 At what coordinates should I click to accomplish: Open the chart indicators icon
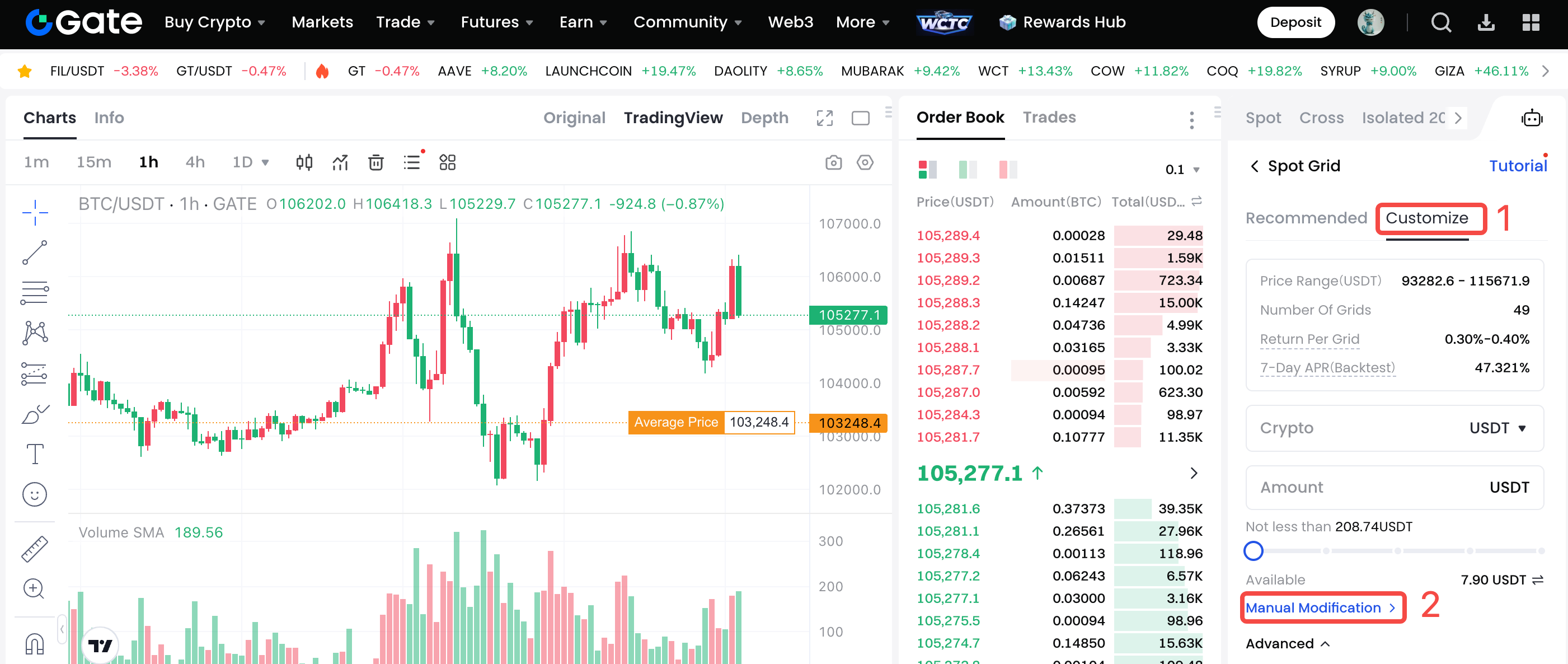point(340,162)
